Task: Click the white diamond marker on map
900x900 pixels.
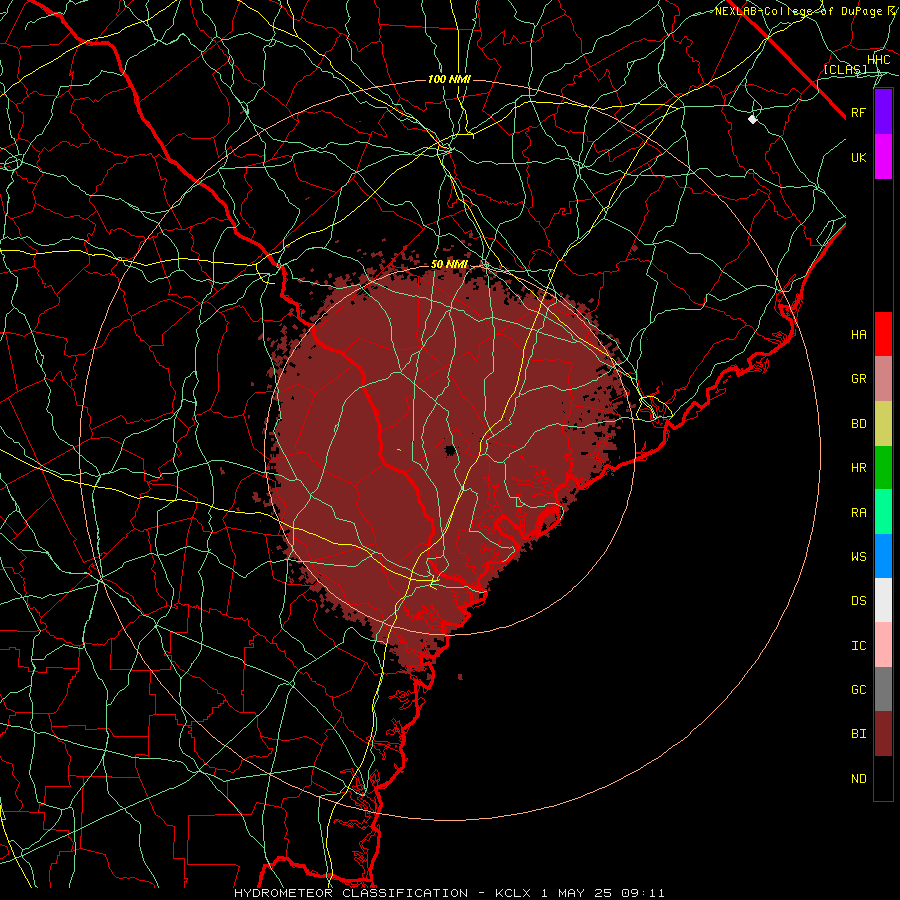Action: click(752, 119)
